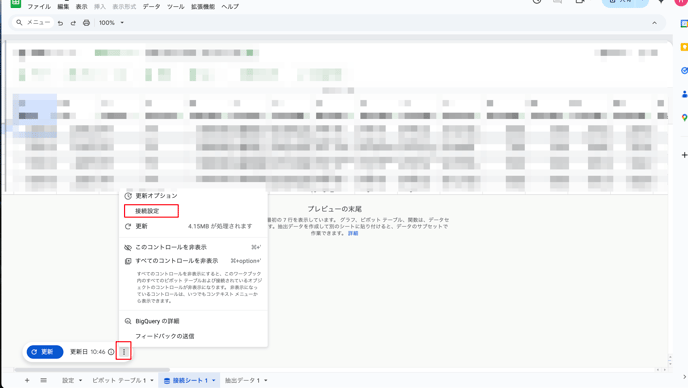
Task: Open the three-dot menu beside refresh time
Action: [124, 352]
